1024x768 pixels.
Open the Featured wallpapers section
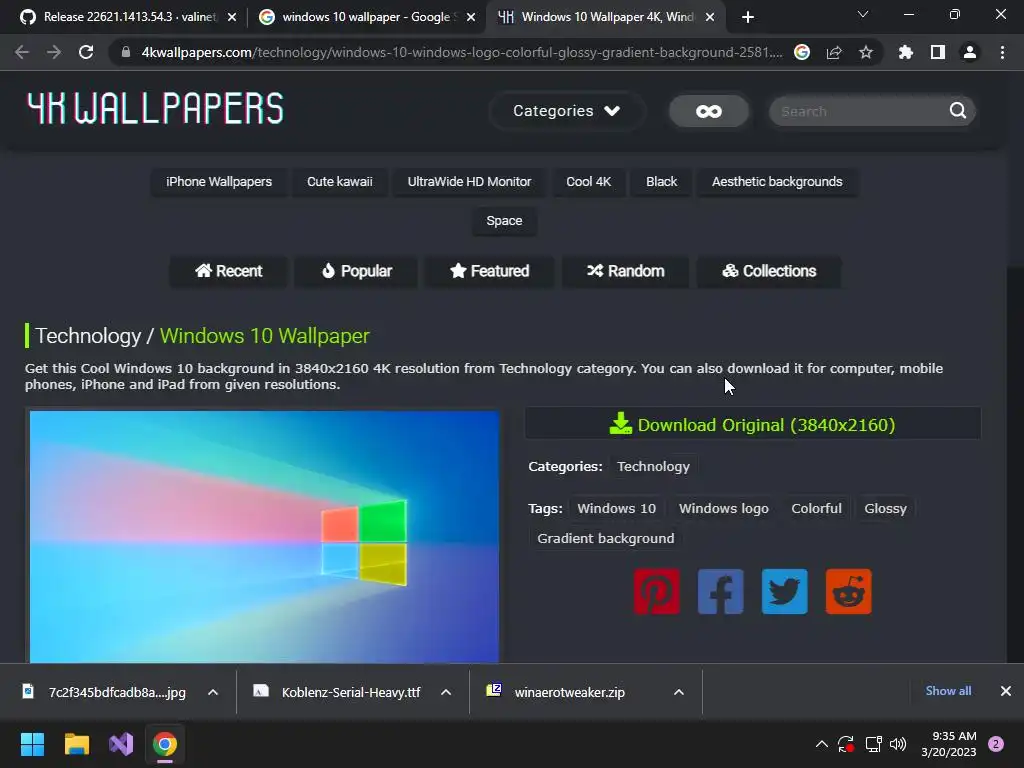pyautogui.click(x=490, y=271)
